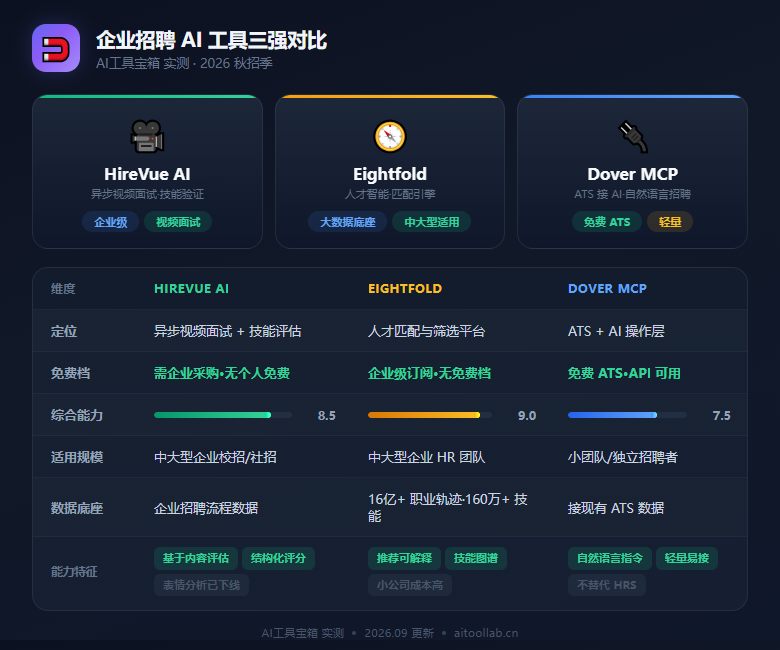The height and width of the screenshot is (650, 780).
Task: Click the 结构化评分 chip
Action: (x=278, y=558)
